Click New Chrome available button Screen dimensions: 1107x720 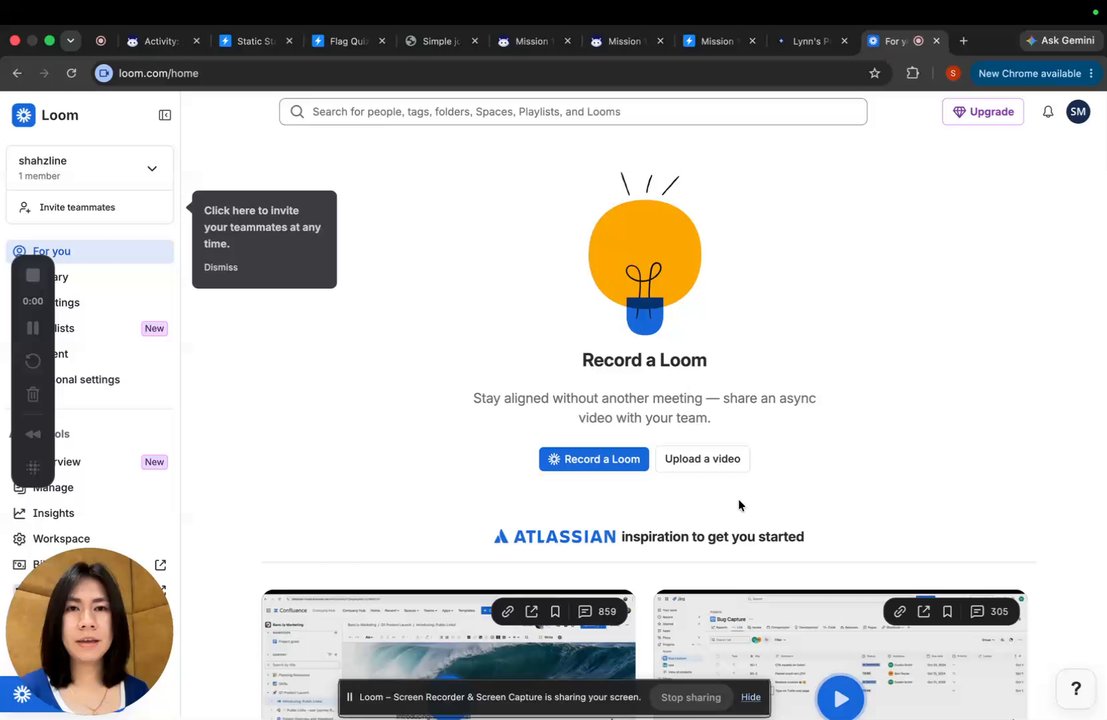pos(1036,73)
